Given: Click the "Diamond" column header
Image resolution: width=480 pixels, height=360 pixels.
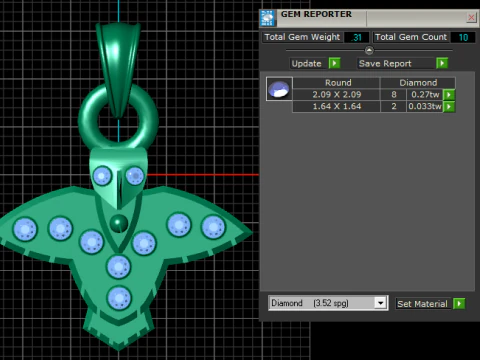Looking at the screenshot, I should click(x=418, y=83).
